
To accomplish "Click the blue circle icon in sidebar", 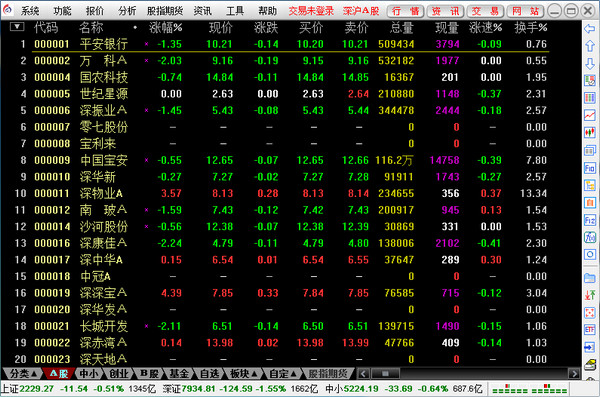I will click(590, 255).
